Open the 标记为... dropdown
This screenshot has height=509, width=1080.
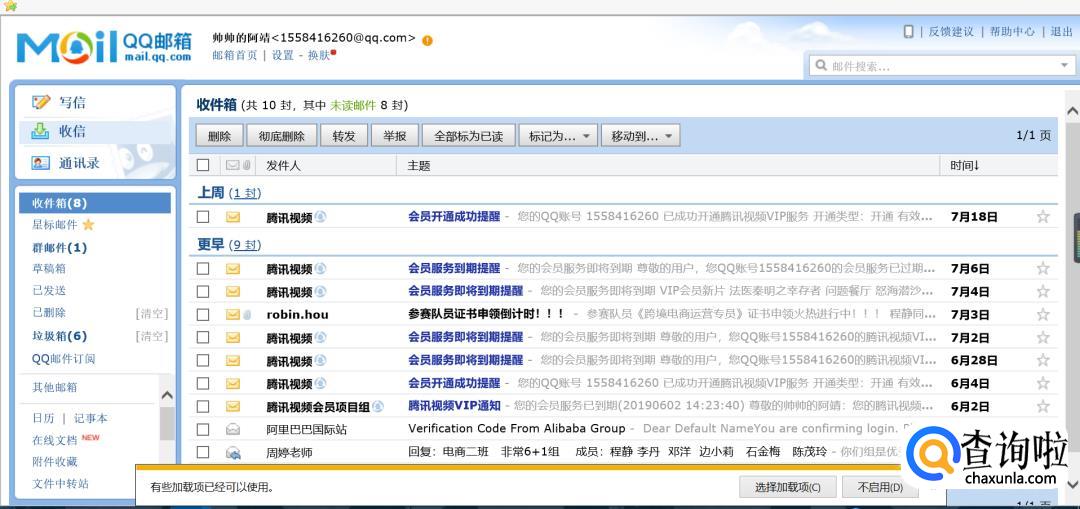[558, 136]
